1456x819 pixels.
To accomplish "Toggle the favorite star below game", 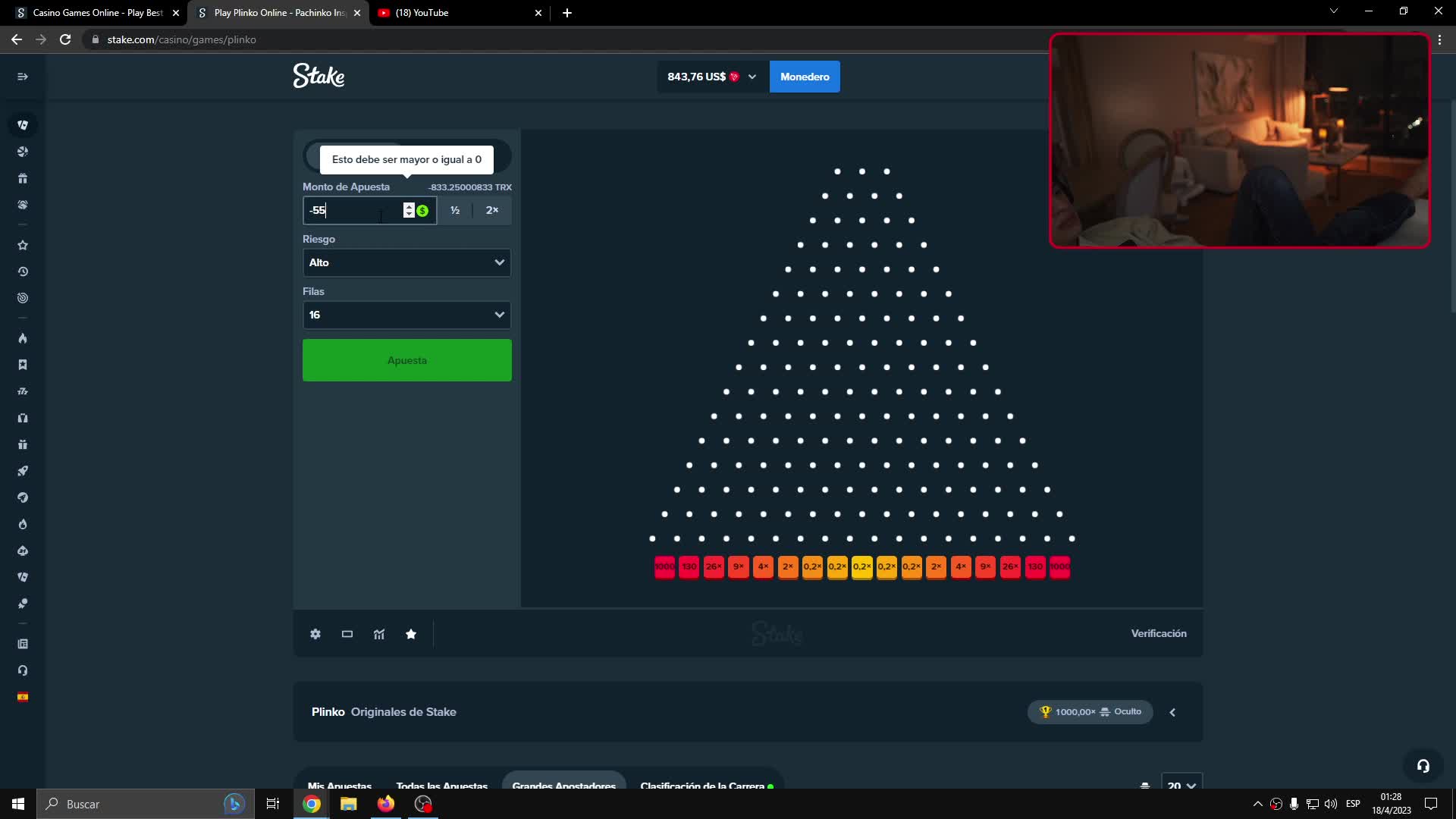I will coord(411,634).
